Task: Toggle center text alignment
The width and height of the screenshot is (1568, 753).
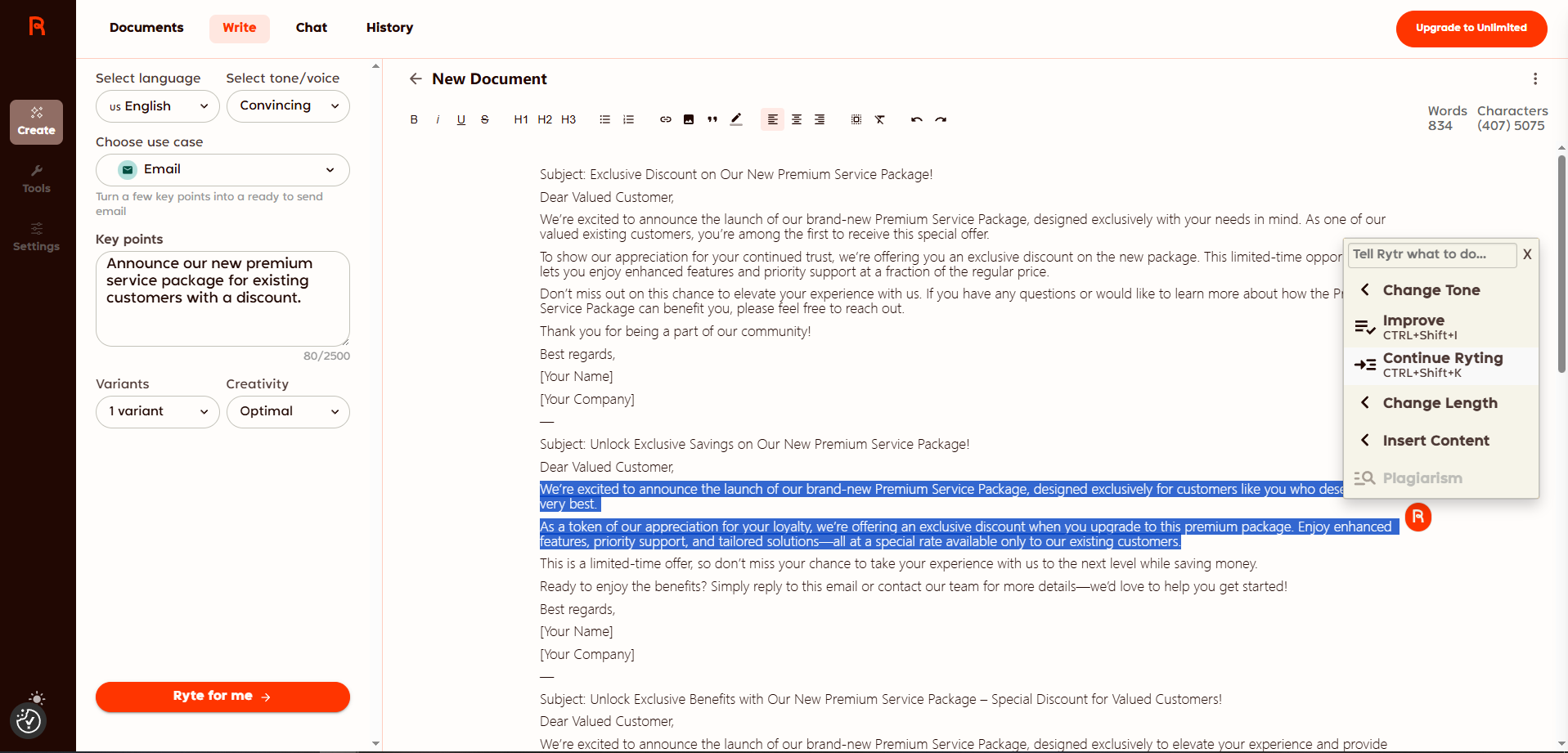Action: click(796, 119)
